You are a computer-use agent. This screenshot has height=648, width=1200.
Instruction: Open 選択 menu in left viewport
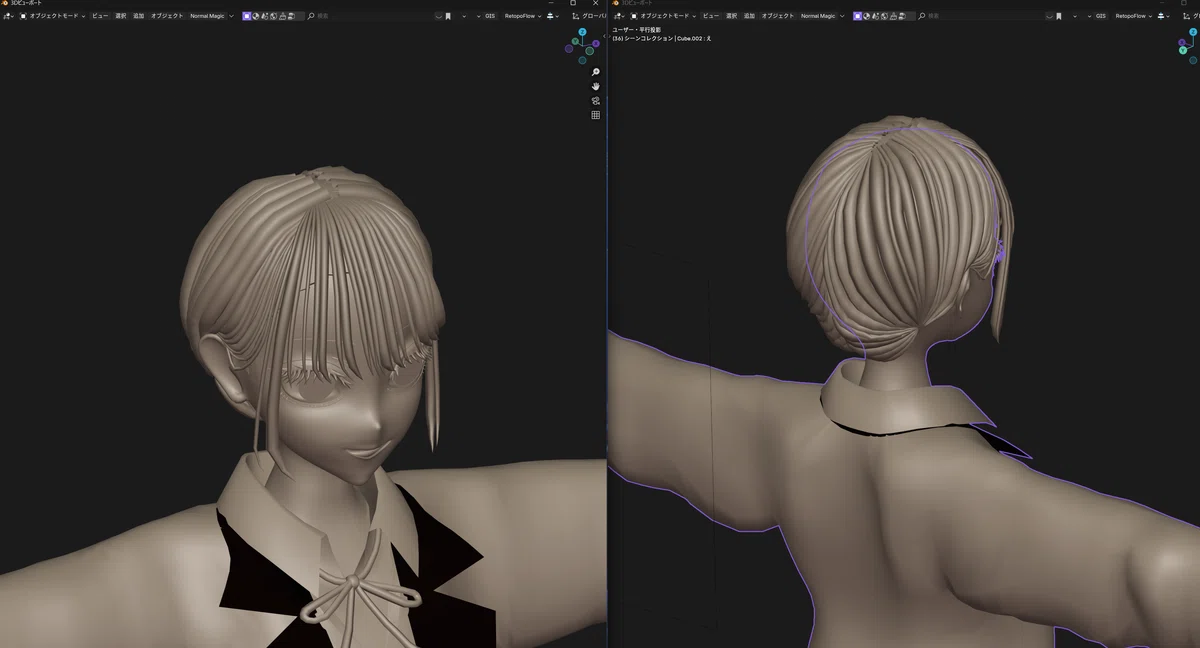(x=121, y=16)
